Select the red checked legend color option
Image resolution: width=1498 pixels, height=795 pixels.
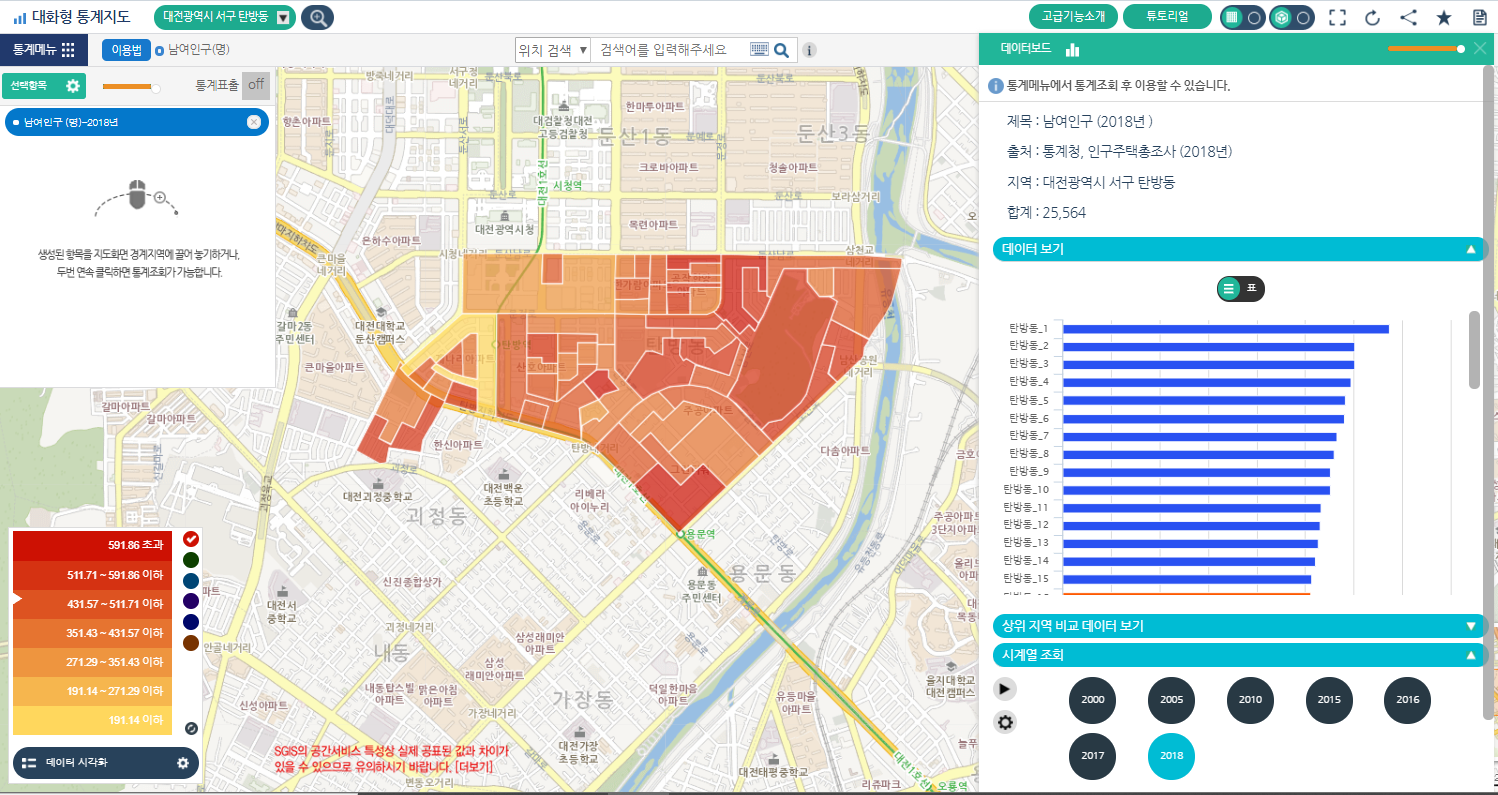point(191,539)
